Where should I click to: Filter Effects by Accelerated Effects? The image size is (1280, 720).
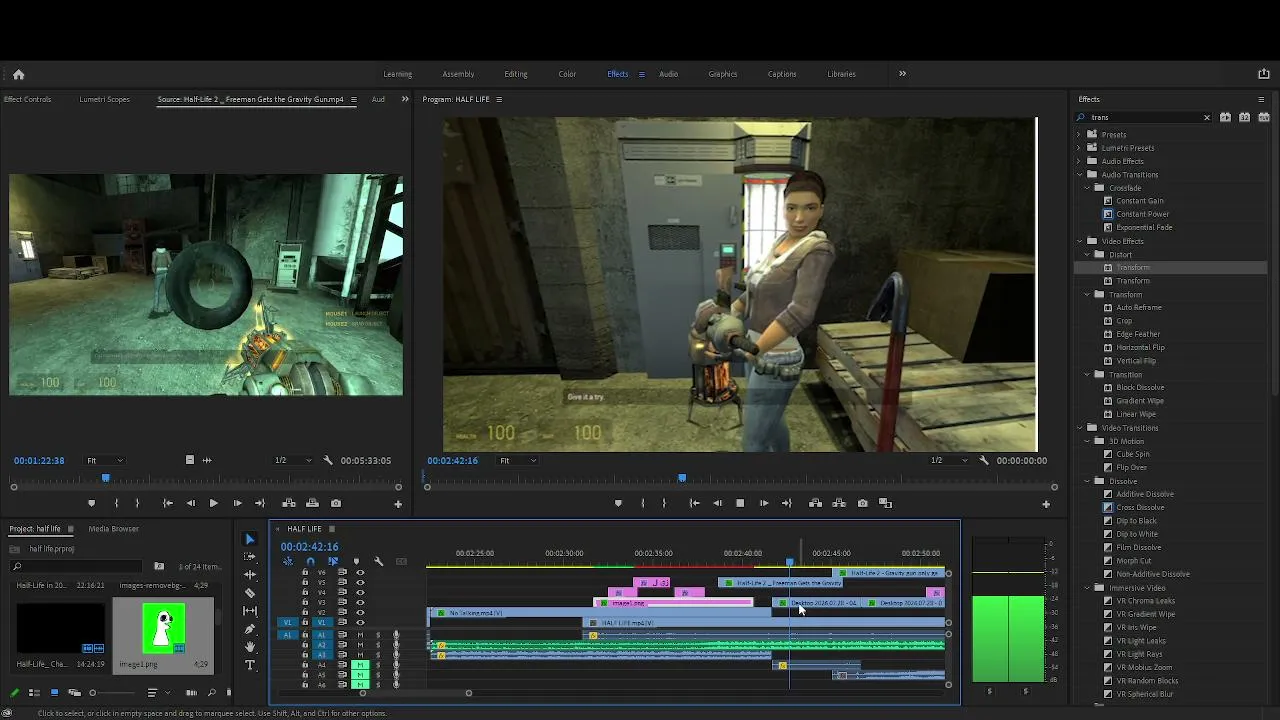pos(1225,117)
